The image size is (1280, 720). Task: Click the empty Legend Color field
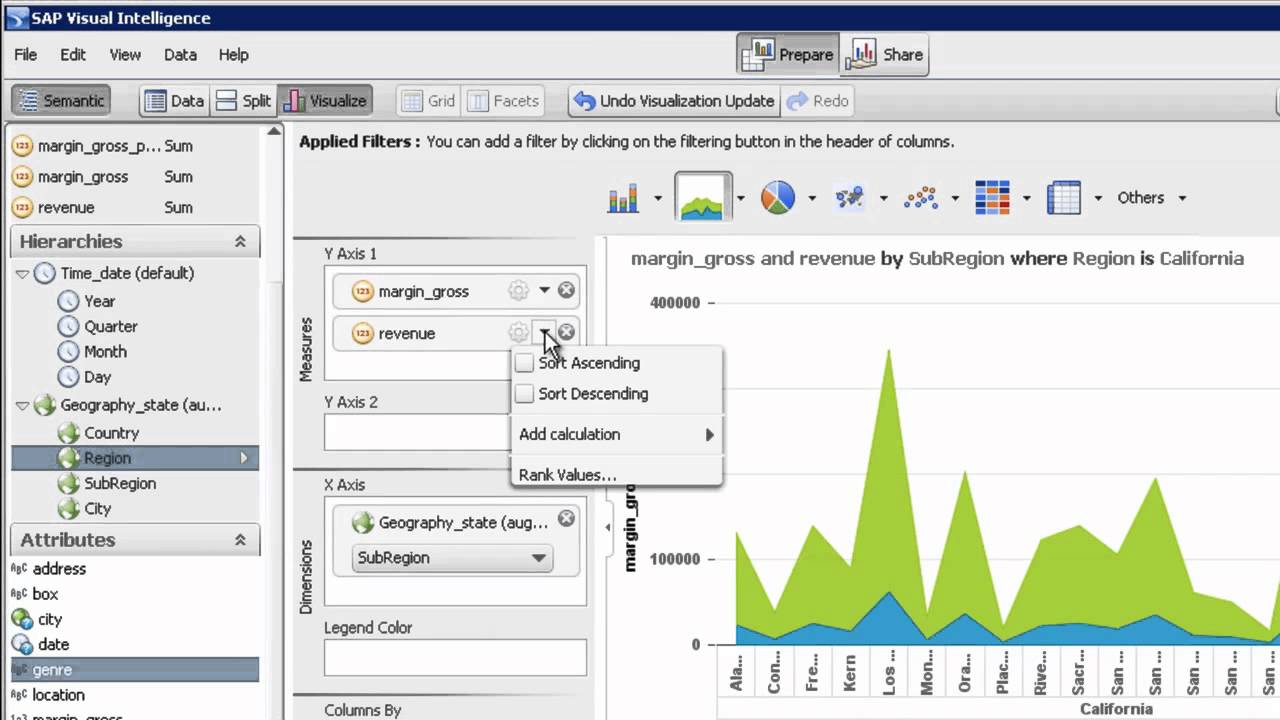455,658
